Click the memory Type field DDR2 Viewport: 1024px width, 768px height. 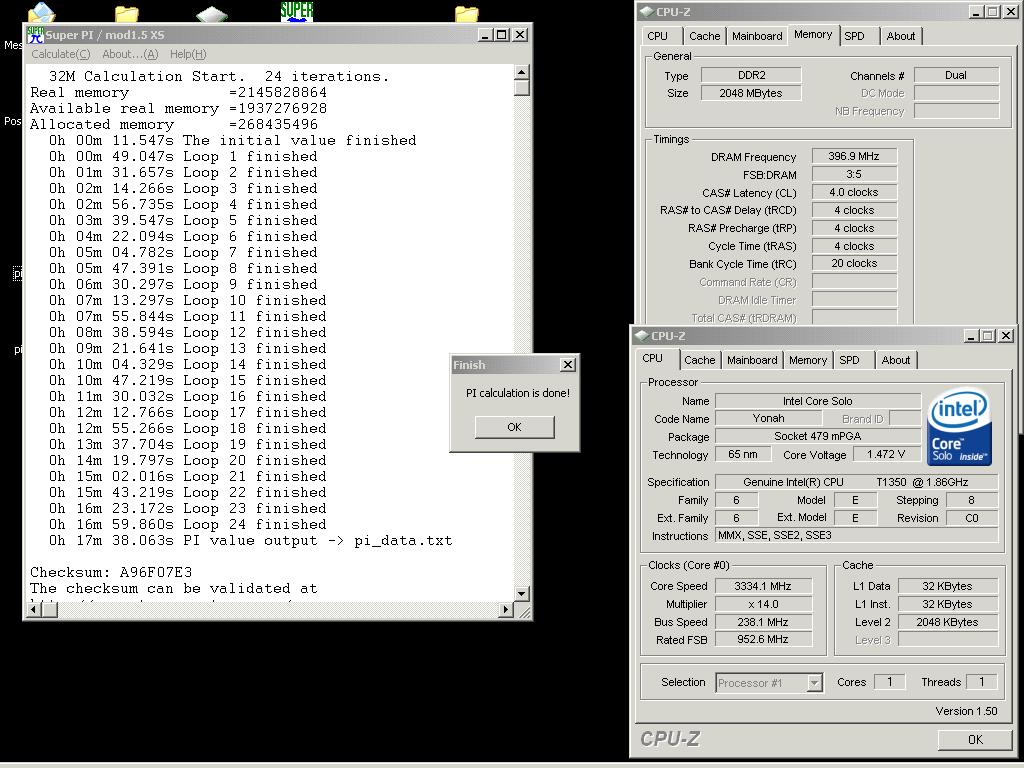tap(751, 75)
